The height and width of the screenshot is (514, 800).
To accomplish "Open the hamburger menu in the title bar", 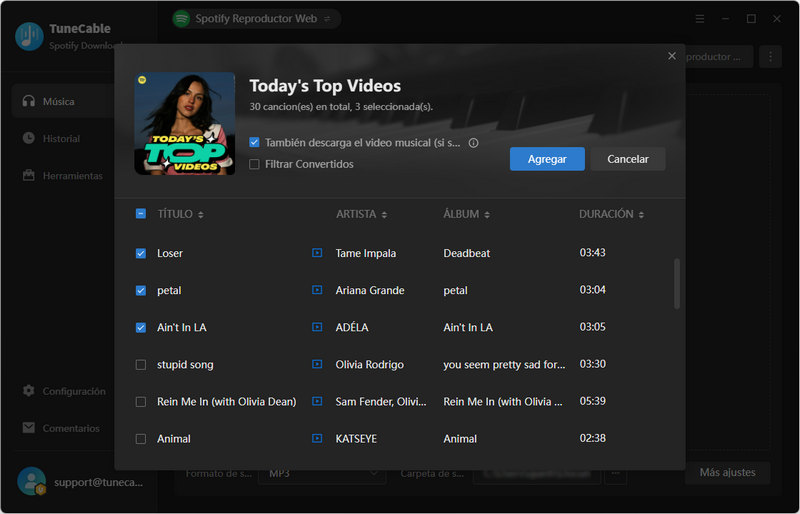I will [699, 19].
